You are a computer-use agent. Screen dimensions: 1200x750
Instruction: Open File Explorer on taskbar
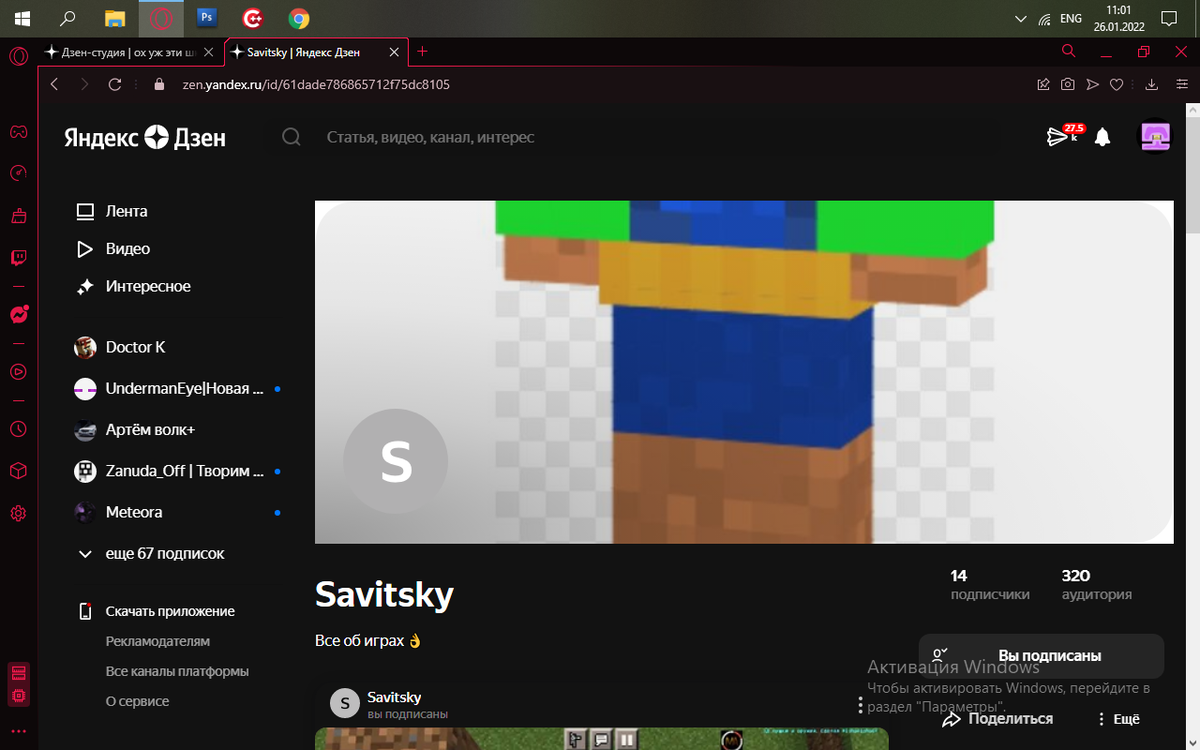click(115, 18)
